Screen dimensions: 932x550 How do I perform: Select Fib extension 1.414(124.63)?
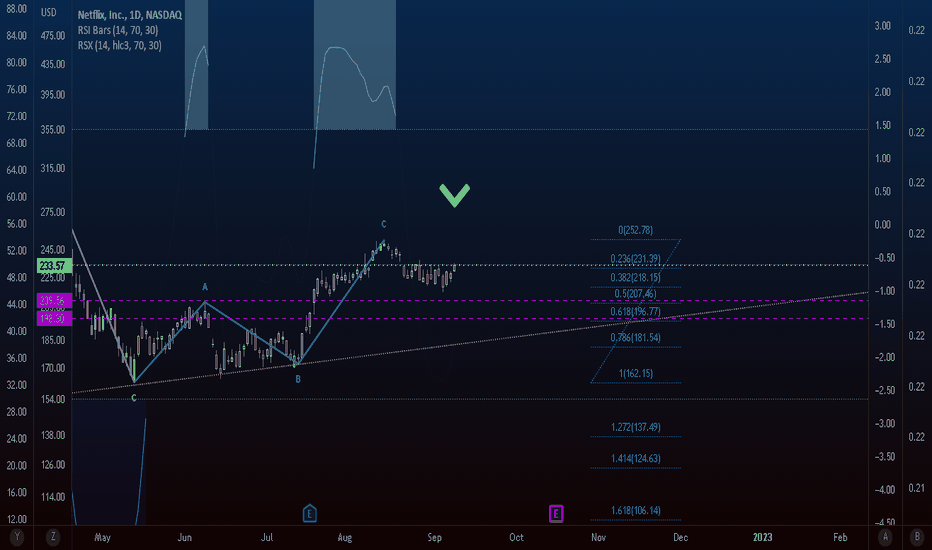point(635,458)
